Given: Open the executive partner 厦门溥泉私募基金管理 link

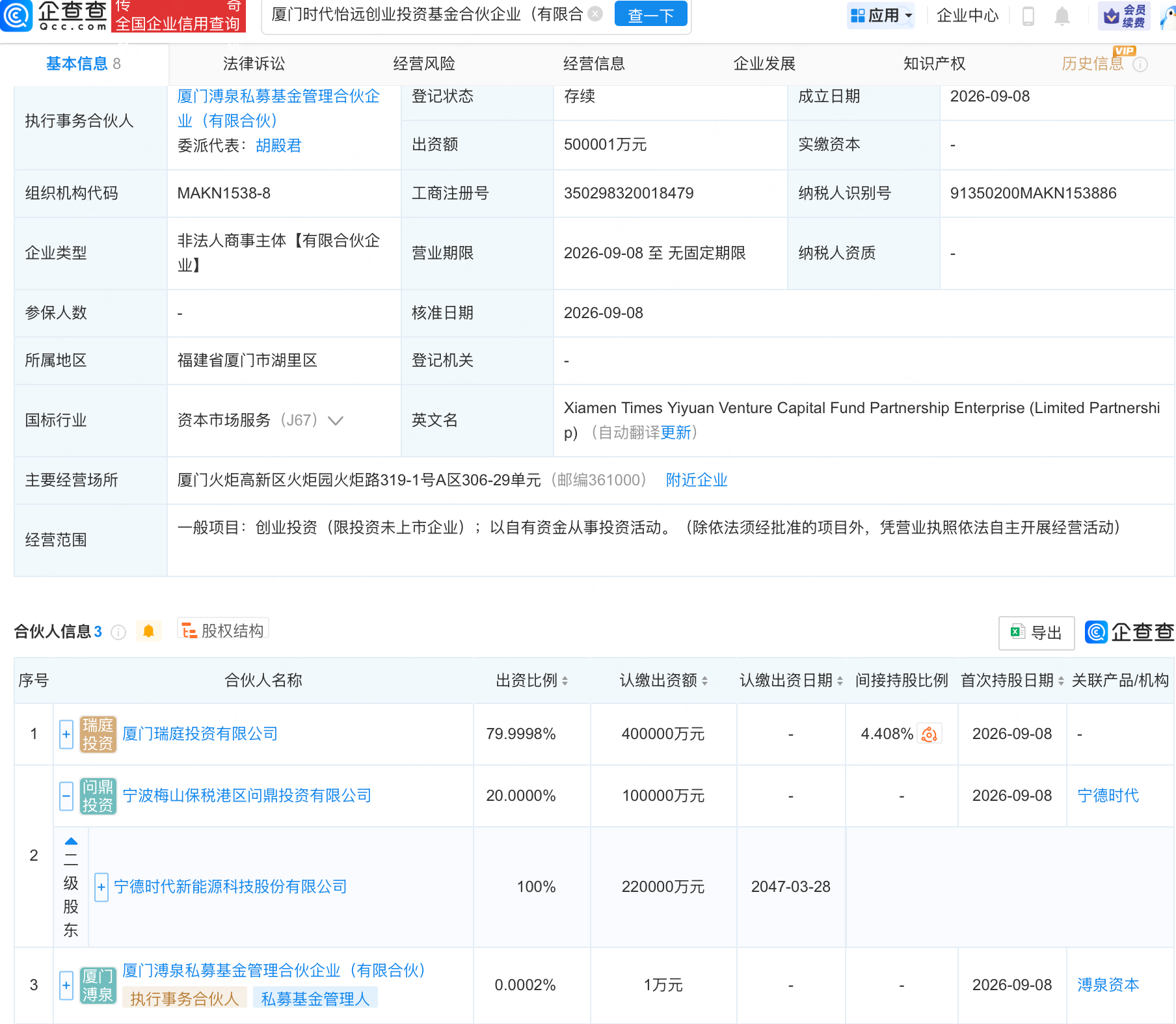Looking at the screenshot, I should [278, 108].
